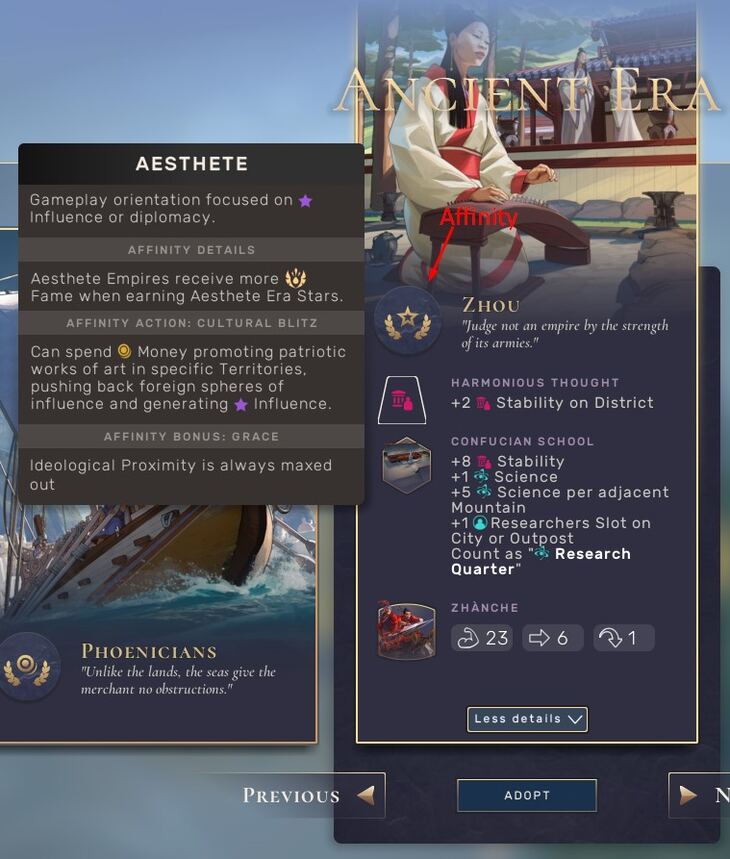Click the Fame laurel icon in Affinity Details
The image size is (730, 859).
pyautogui.click(x=296, y=278)
